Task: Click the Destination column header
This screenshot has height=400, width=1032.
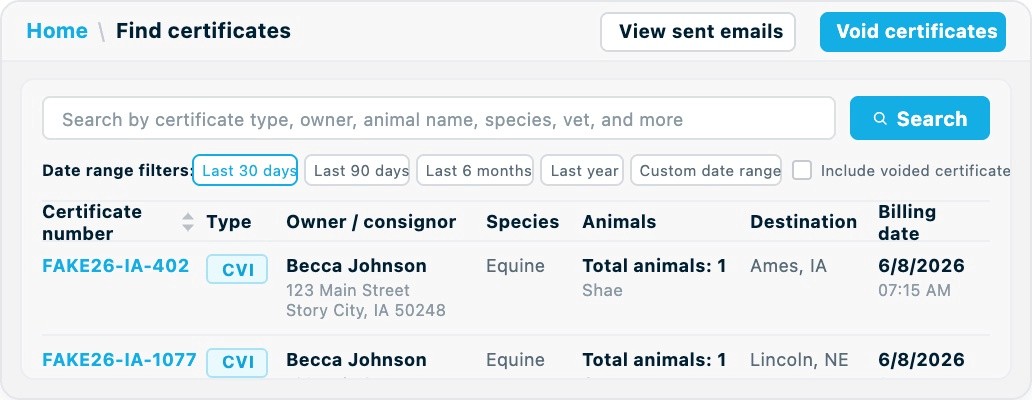Action: pyautogui.click(x=804, y=222)
